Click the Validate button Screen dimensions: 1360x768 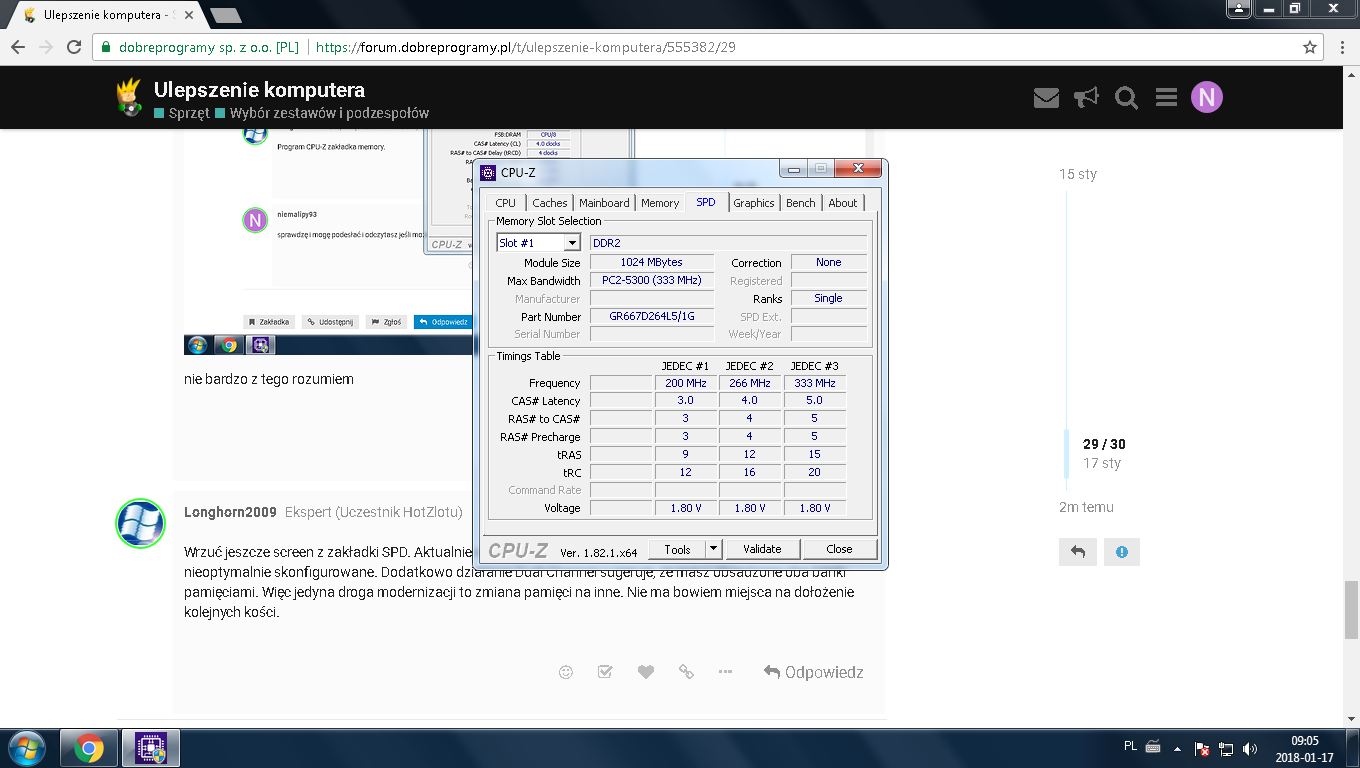[762, 549]
